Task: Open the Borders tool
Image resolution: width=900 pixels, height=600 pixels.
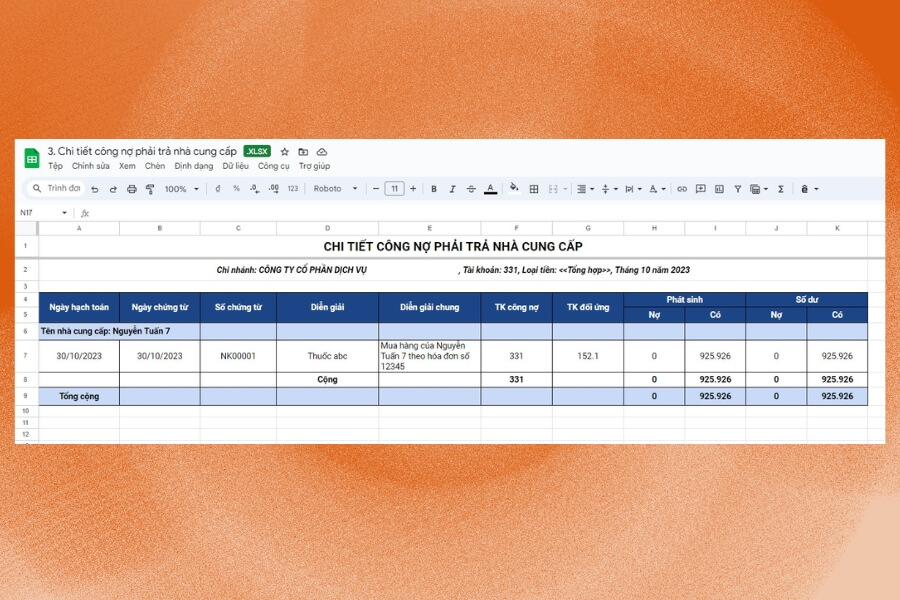Action: point(534,189)
